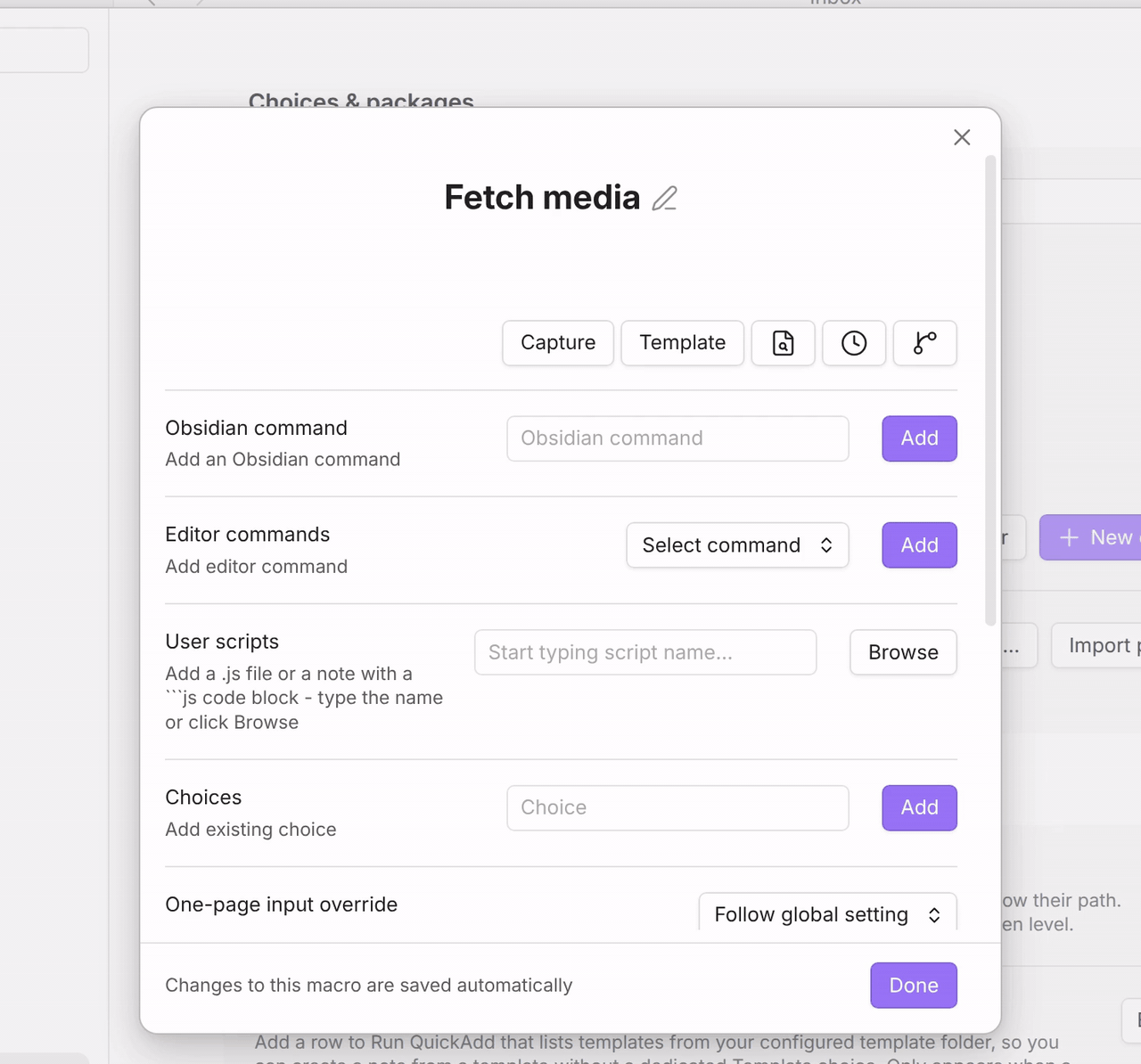The width and height of the screenshot is (1141, 1064).
Task: Click the file search icon button
Action: [784, 343]
